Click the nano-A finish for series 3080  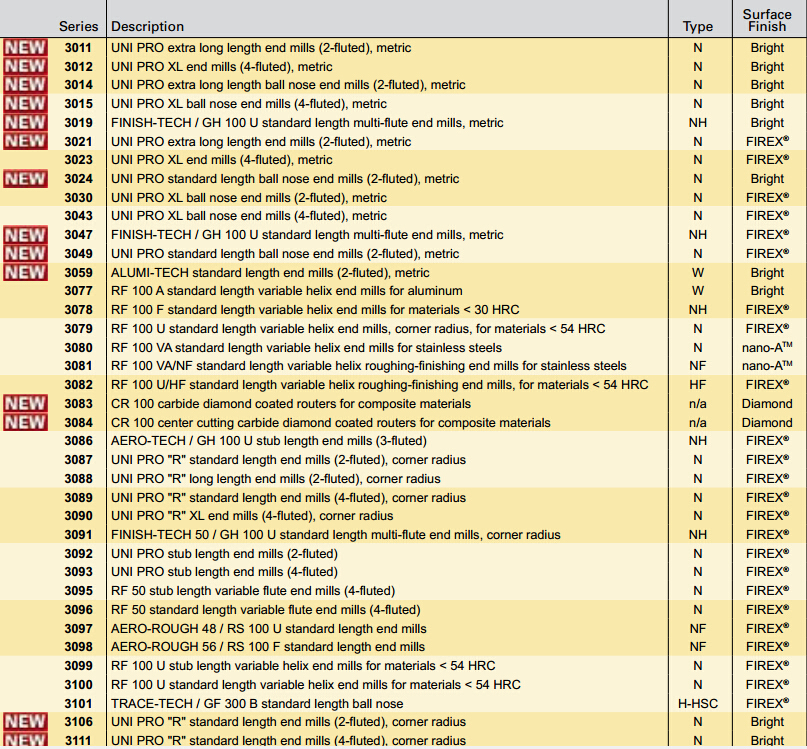click(767, 347)
